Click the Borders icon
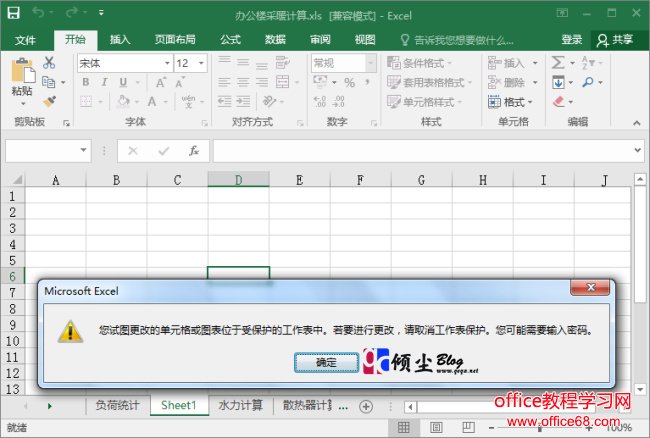650x438 pixels. (86, 101)
